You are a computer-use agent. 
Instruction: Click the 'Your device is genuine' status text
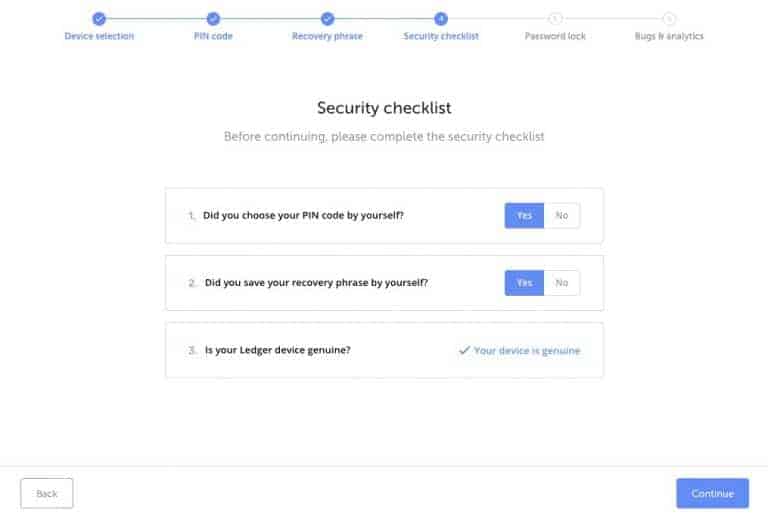pyautogui.click(x=527, y=351)
